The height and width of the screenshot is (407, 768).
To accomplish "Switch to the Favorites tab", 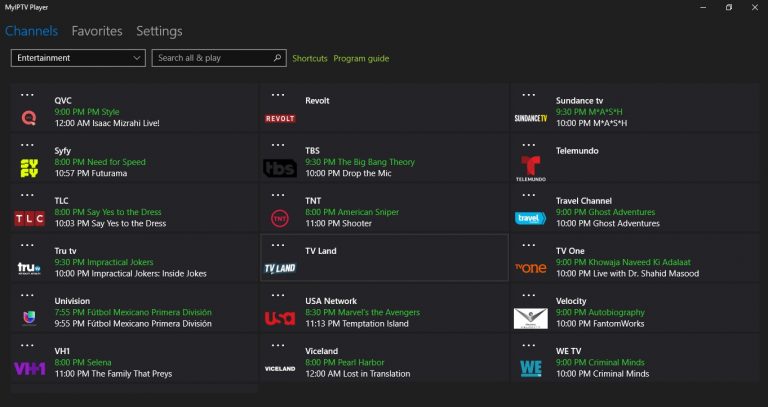I will tap(97, 31).
